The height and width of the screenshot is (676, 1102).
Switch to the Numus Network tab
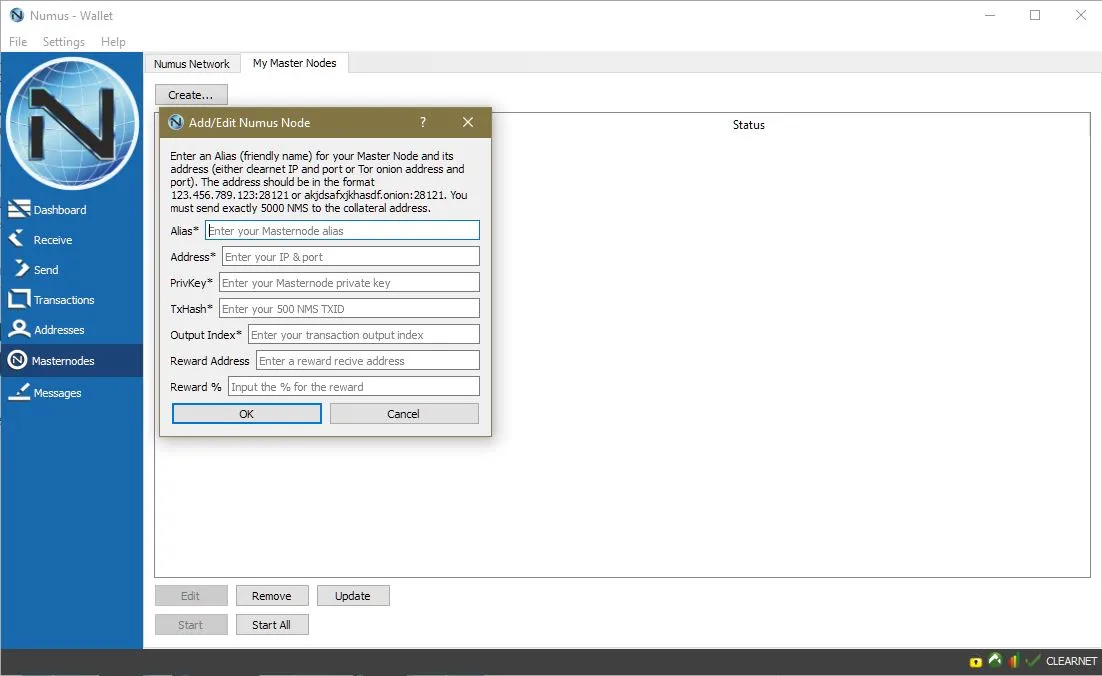(x=192, y=63)
